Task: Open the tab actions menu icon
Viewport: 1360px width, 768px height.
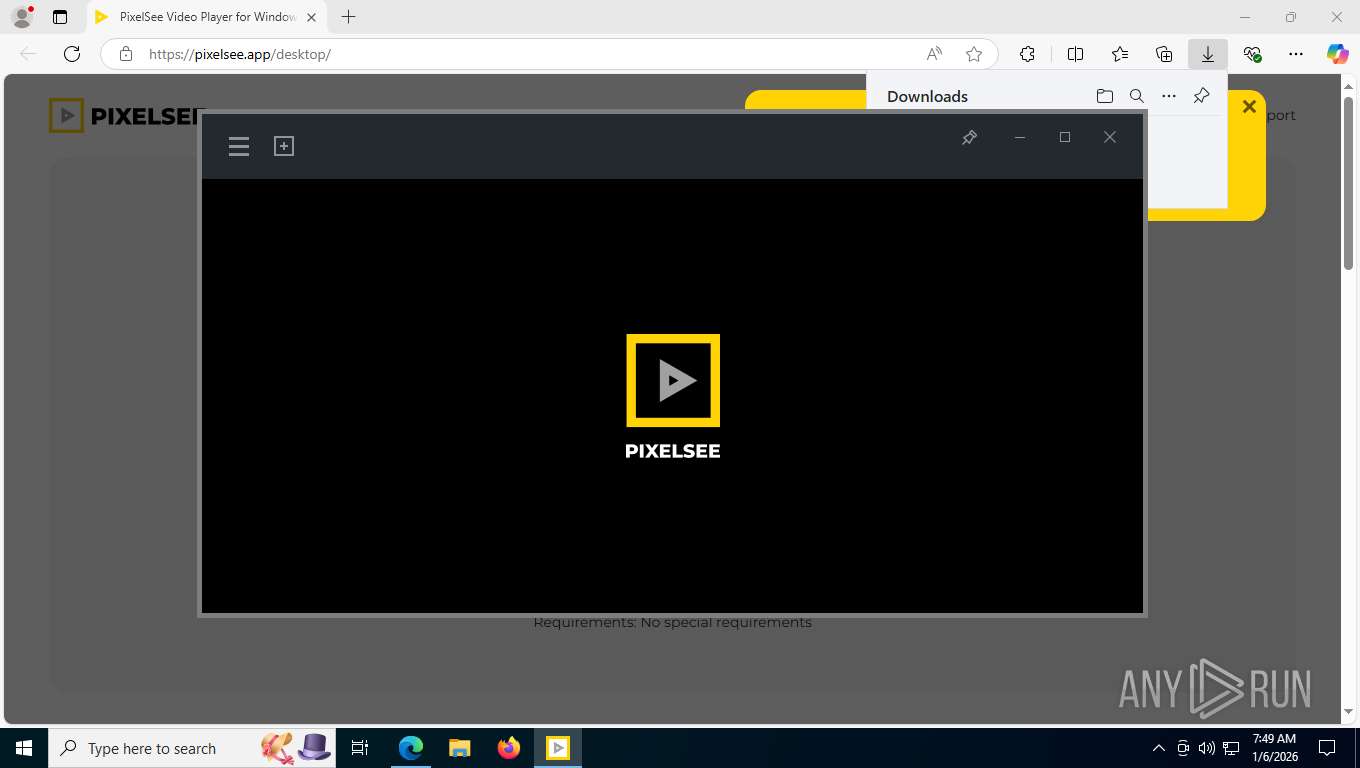Action: coord(60,17)
